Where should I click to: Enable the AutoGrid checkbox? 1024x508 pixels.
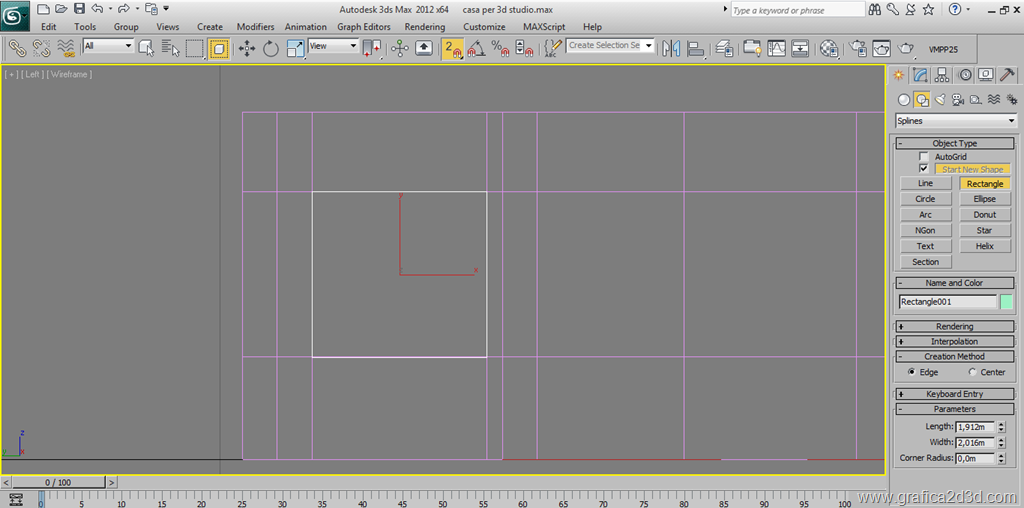(x=924, y=157)
